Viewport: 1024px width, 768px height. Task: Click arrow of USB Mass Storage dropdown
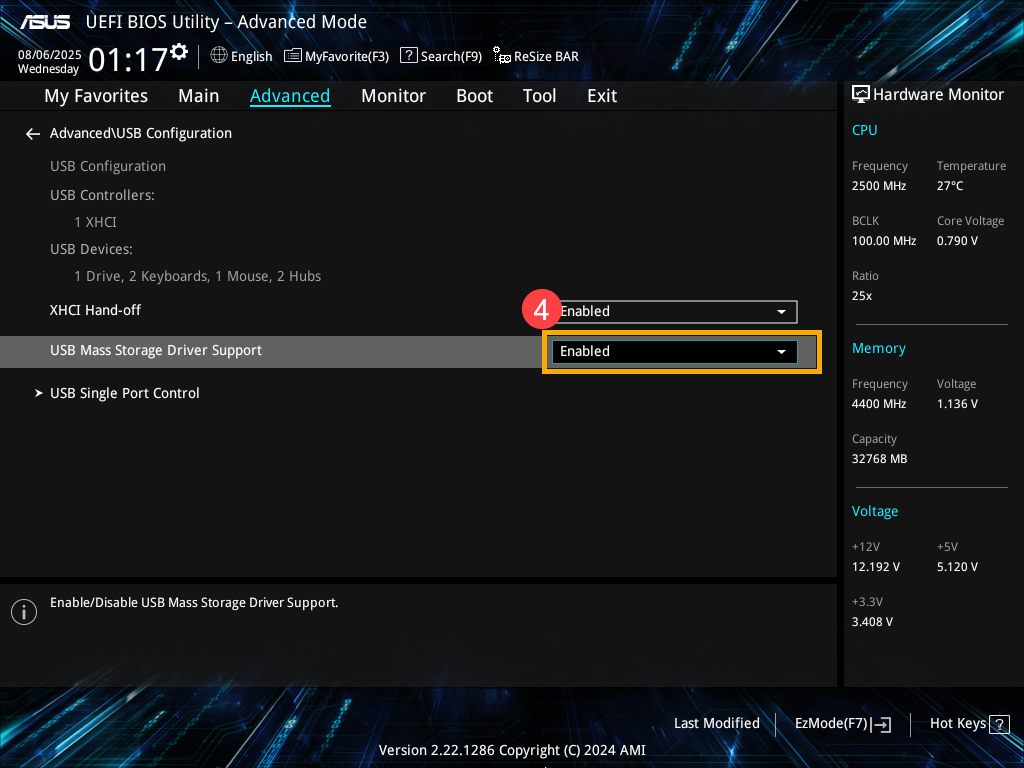pyautogui.click(x=781, y=352)
